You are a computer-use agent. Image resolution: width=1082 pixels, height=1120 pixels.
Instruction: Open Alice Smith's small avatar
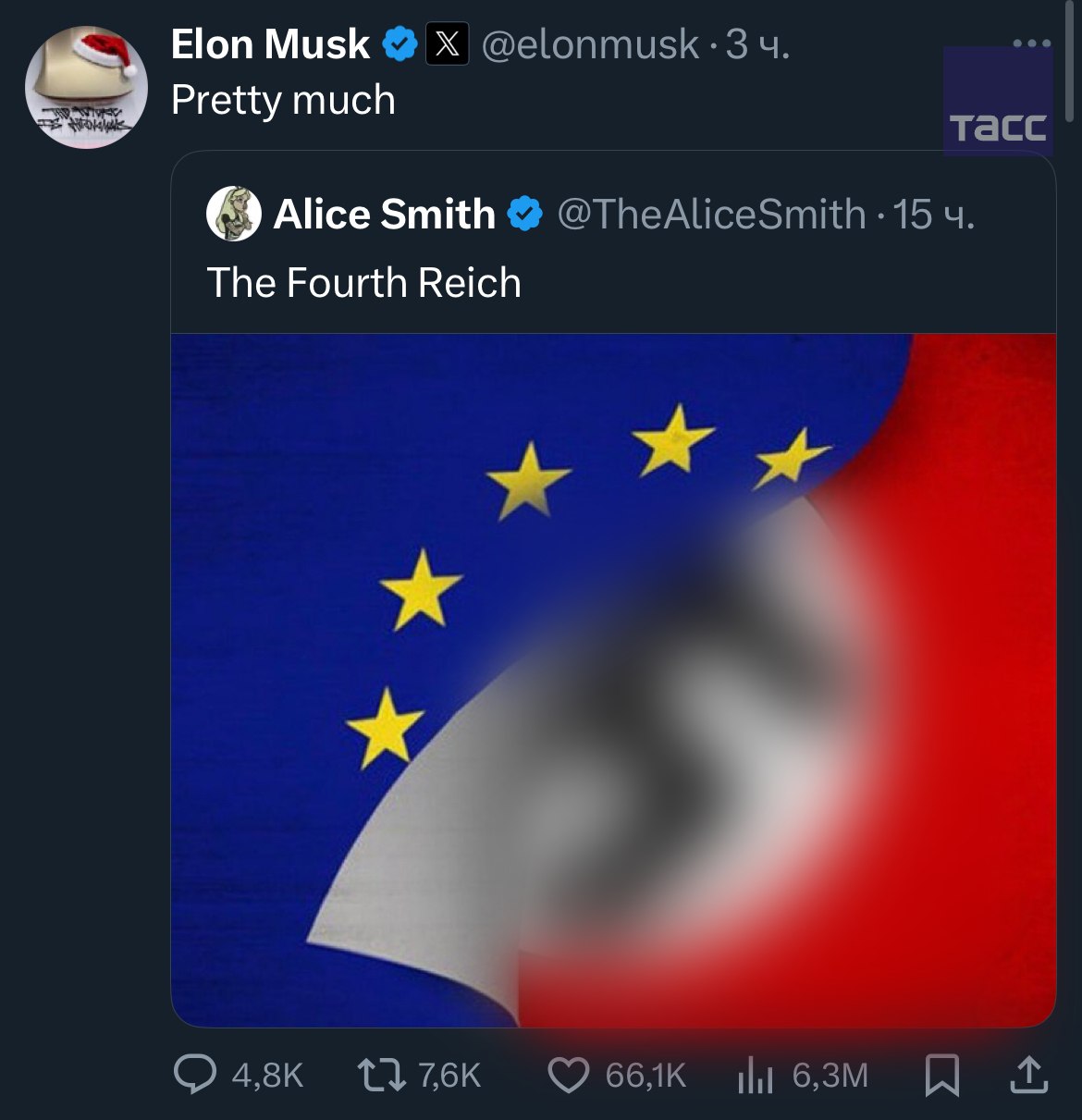tap(233, 214)
